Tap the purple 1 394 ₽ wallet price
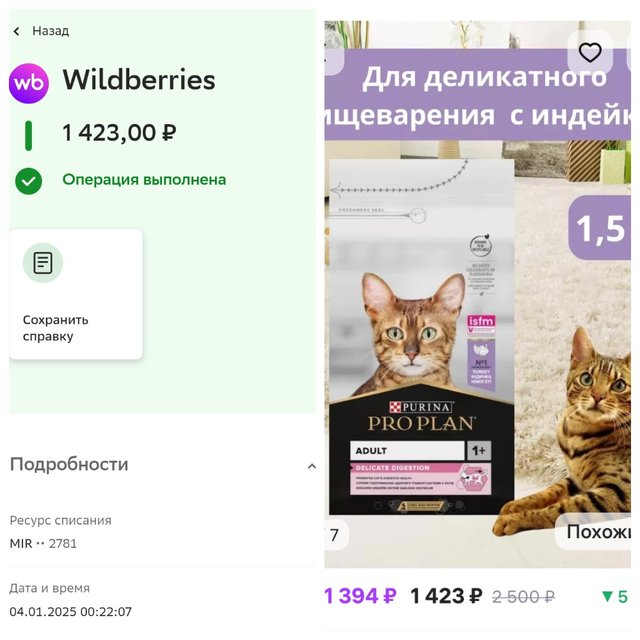 [360, 596]
